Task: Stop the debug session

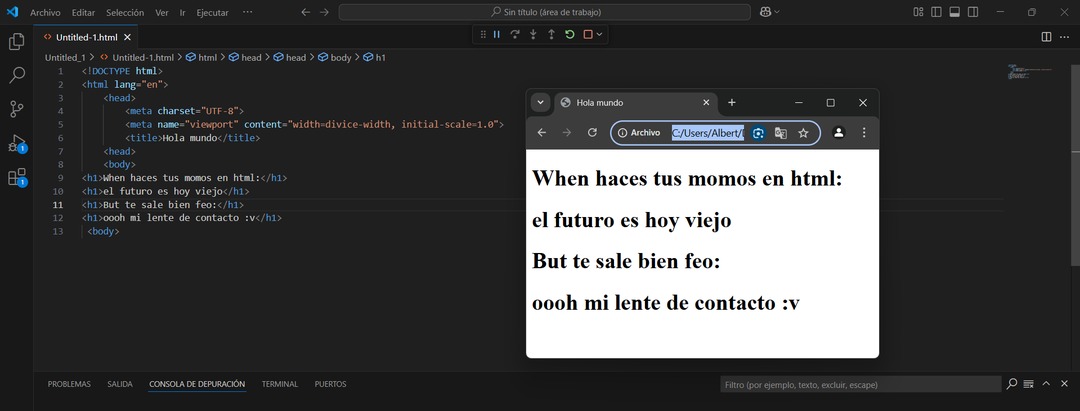Action: 588,34
